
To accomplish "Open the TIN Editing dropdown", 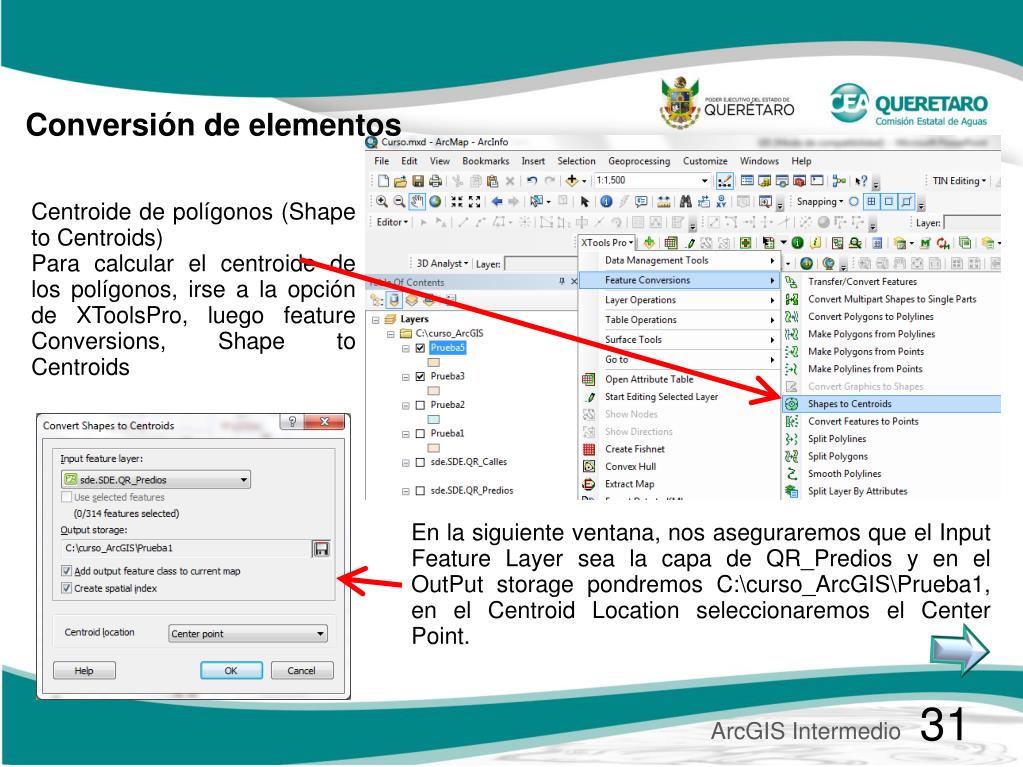I will 959,181.
